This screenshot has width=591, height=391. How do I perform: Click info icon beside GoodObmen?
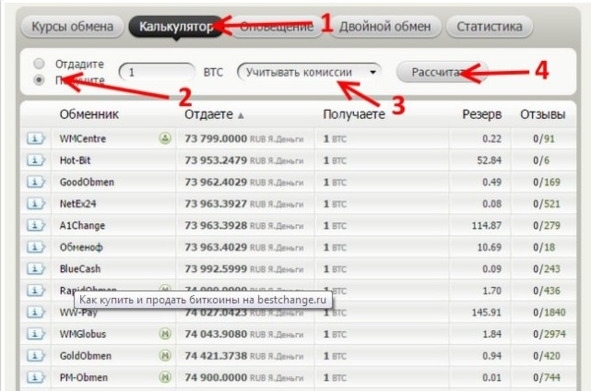[x=35, y=182]
